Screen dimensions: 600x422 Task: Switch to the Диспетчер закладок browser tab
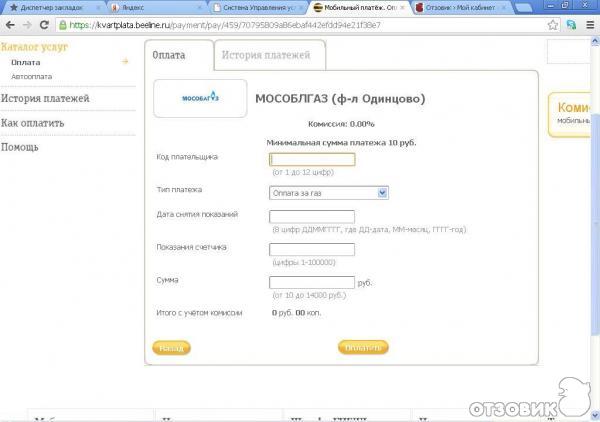pos(52,7)
